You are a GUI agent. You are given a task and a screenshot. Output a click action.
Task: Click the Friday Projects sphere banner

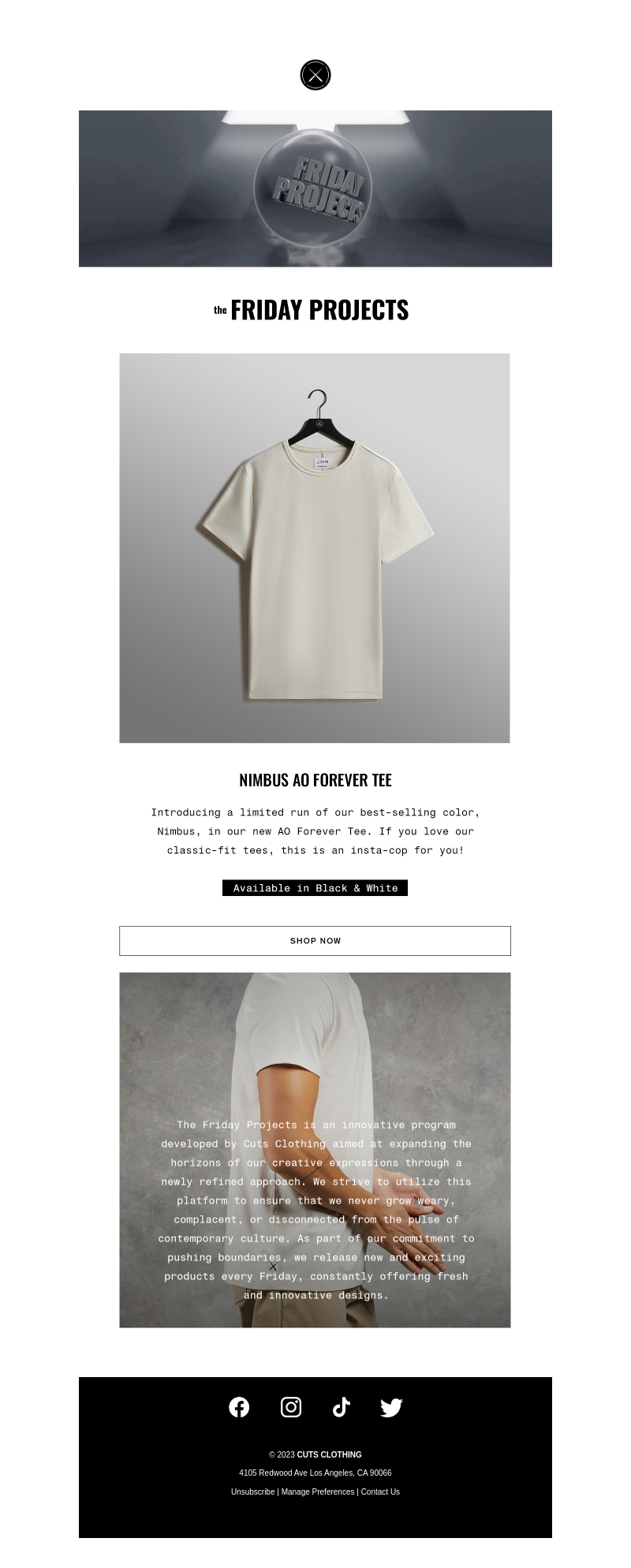315,189
